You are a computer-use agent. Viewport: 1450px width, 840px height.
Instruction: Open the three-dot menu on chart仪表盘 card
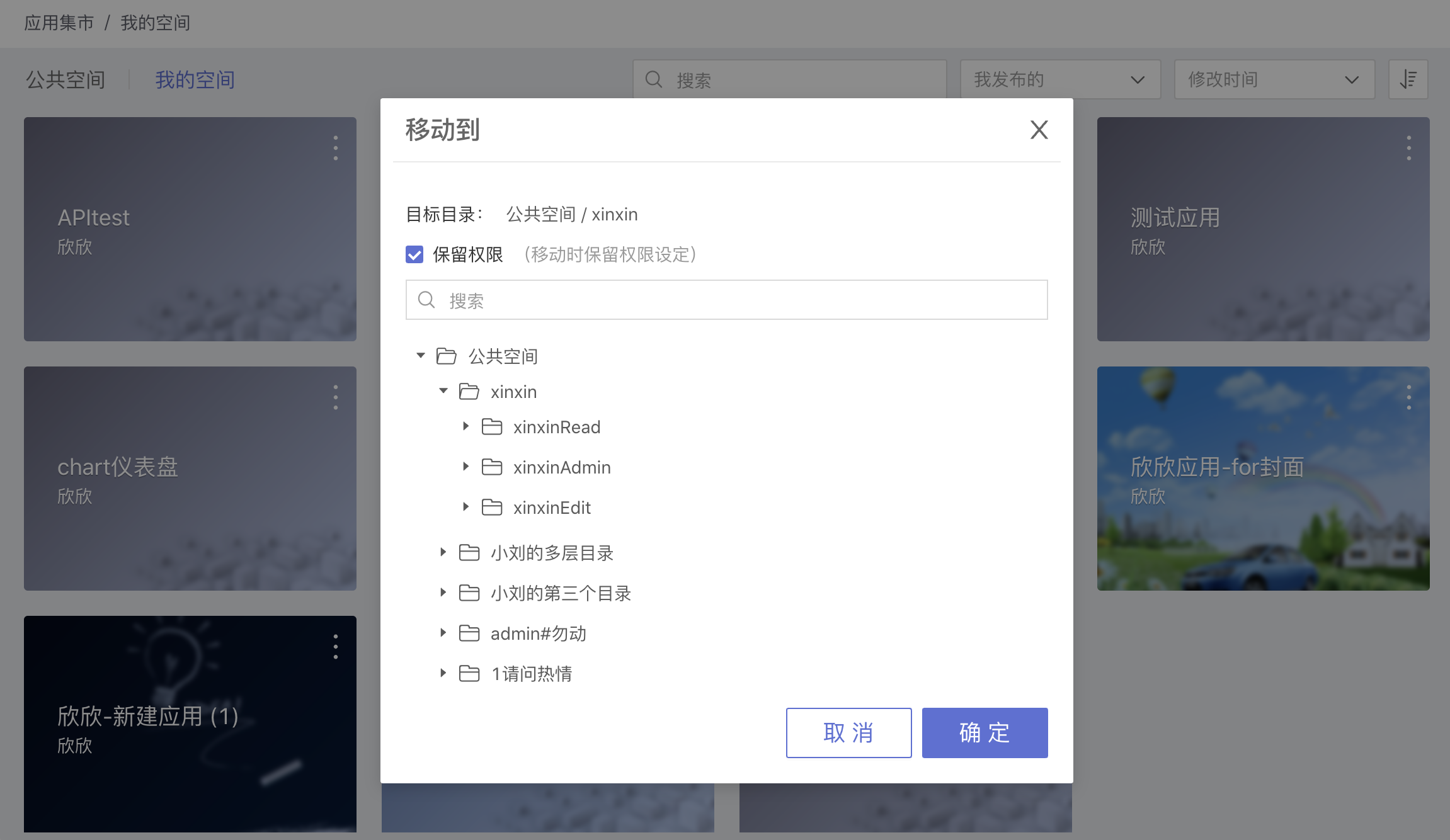click(x=336, y=397)
